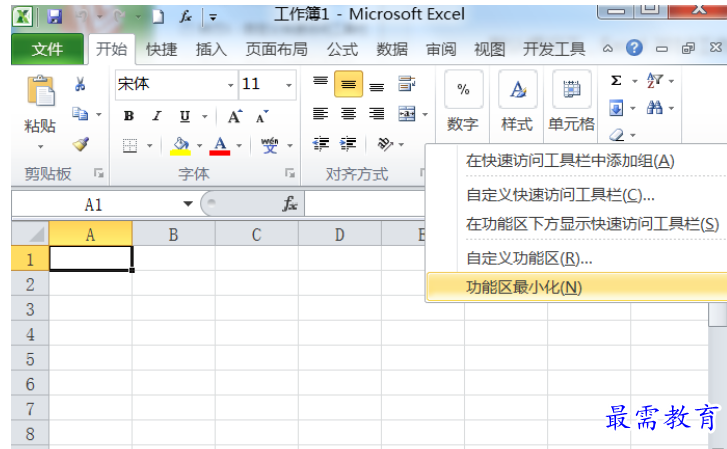Switch to the 页面布局 tab
This screenshot has width=727, height=449.
276,49
